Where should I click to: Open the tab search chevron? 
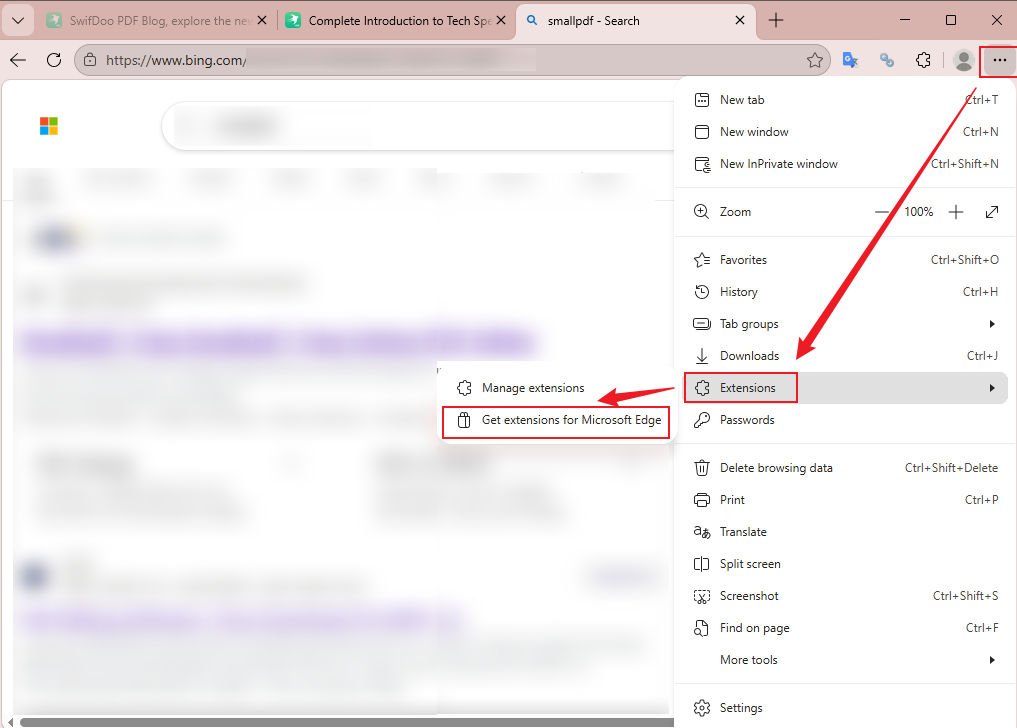coord(18,20)
